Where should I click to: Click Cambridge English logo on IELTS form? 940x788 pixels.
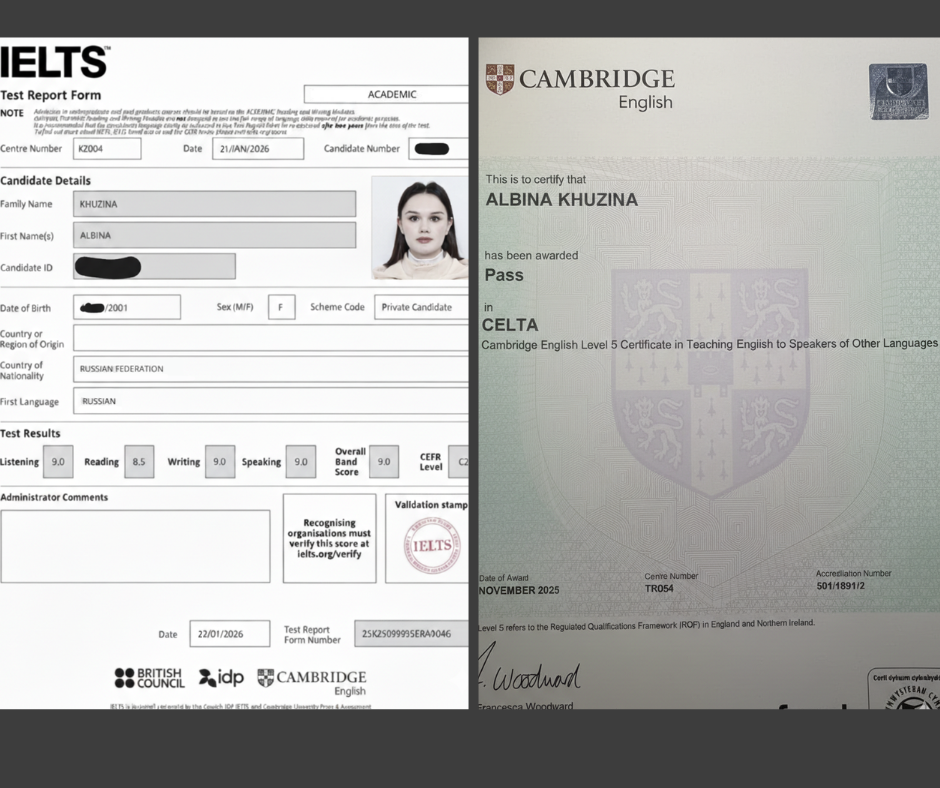[312, 682]
